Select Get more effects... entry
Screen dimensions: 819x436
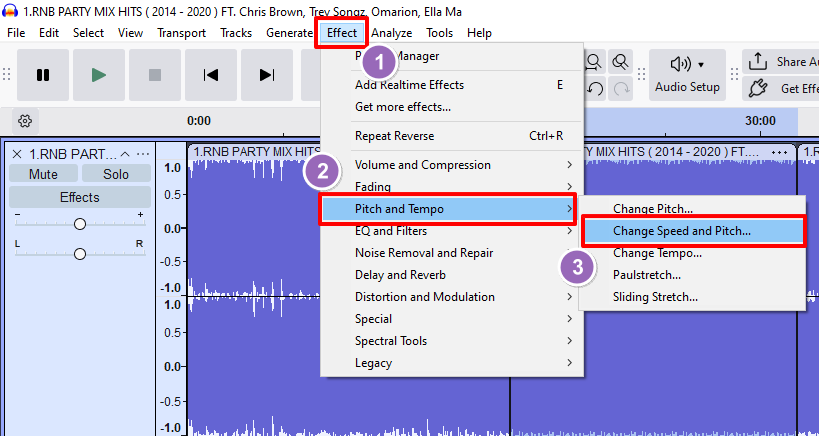451,107
